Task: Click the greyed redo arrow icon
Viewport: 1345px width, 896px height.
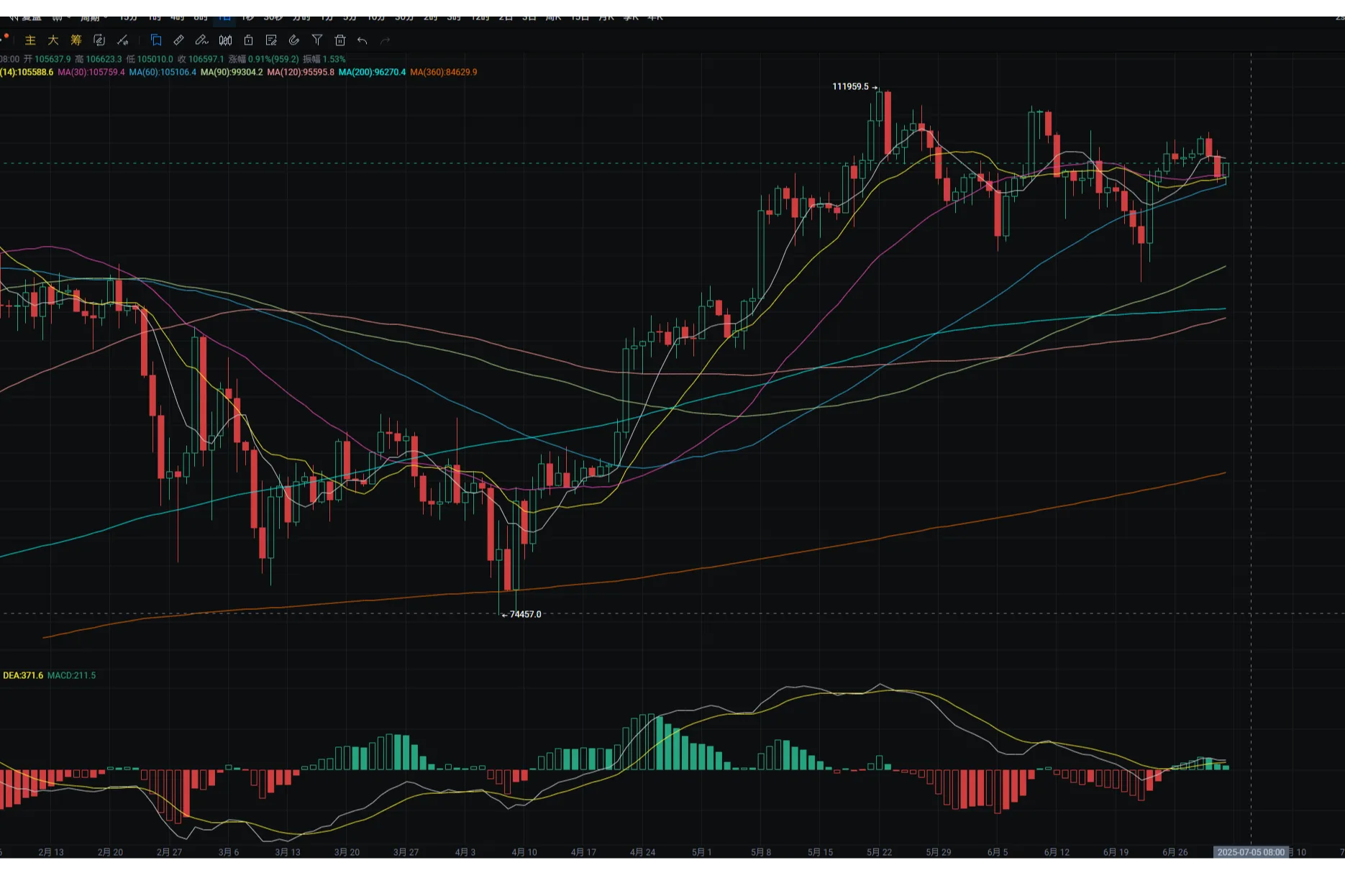Action: pos(386,40)
